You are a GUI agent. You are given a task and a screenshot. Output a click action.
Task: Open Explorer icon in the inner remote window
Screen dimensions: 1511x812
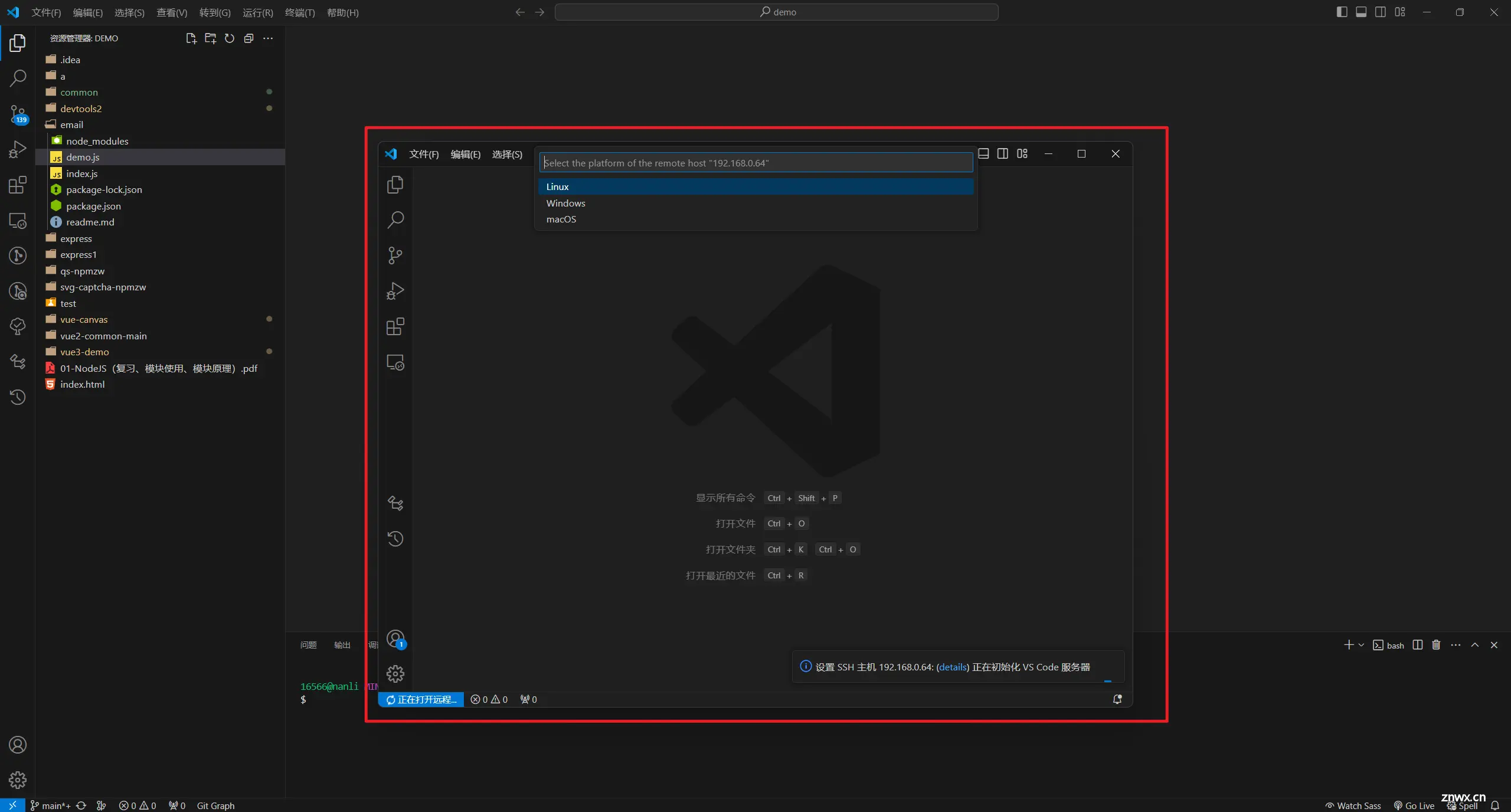tap(395, 185)
